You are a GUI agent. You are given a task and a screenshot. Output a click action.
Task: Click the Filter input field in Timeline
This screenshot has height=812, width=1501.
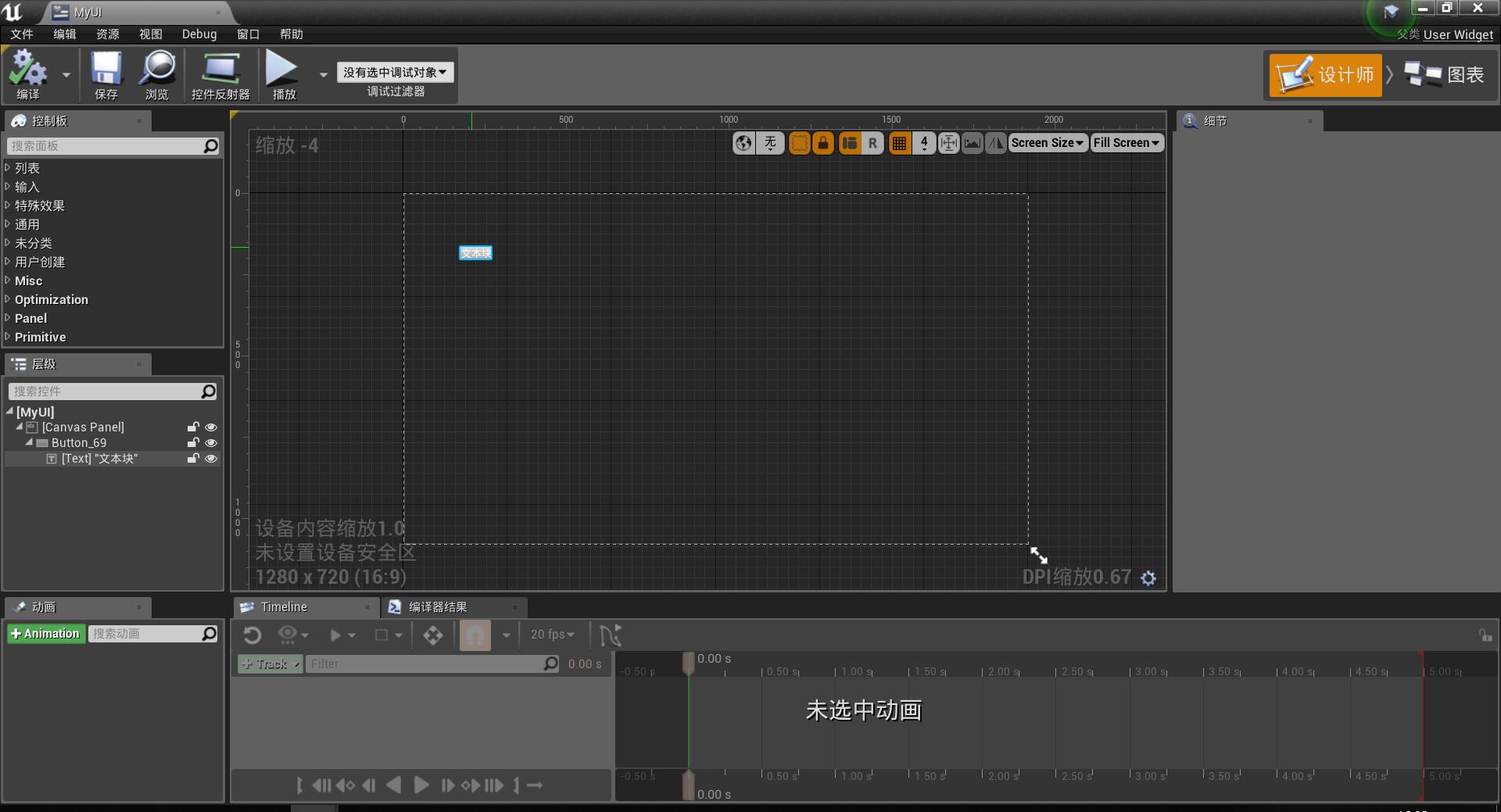tap(430, 664)
